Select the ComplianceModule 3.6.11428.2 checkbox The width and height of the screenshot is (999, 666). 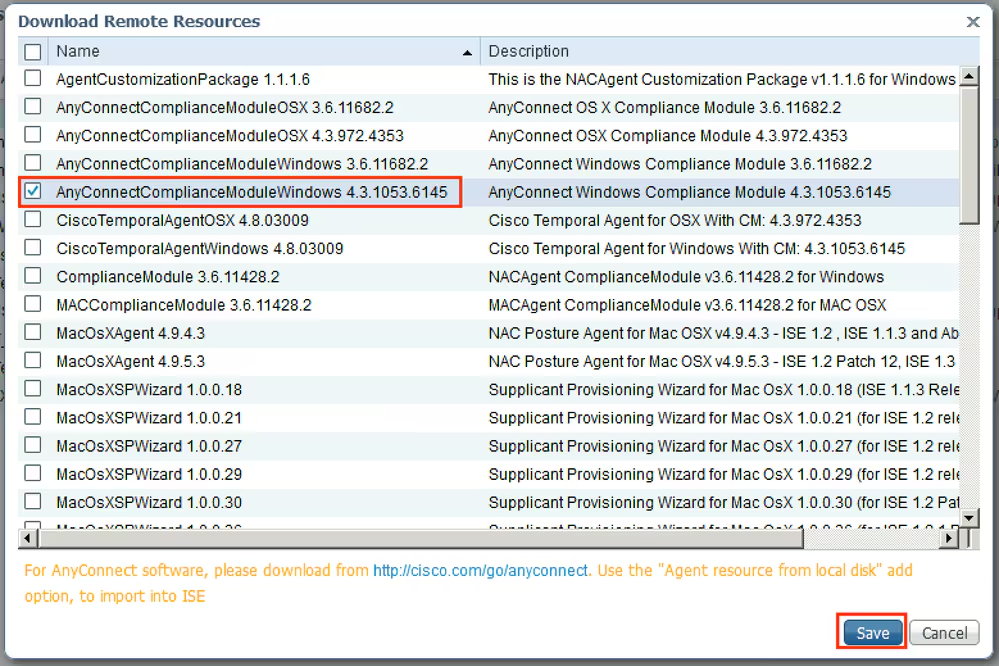[x=33, y=276]
